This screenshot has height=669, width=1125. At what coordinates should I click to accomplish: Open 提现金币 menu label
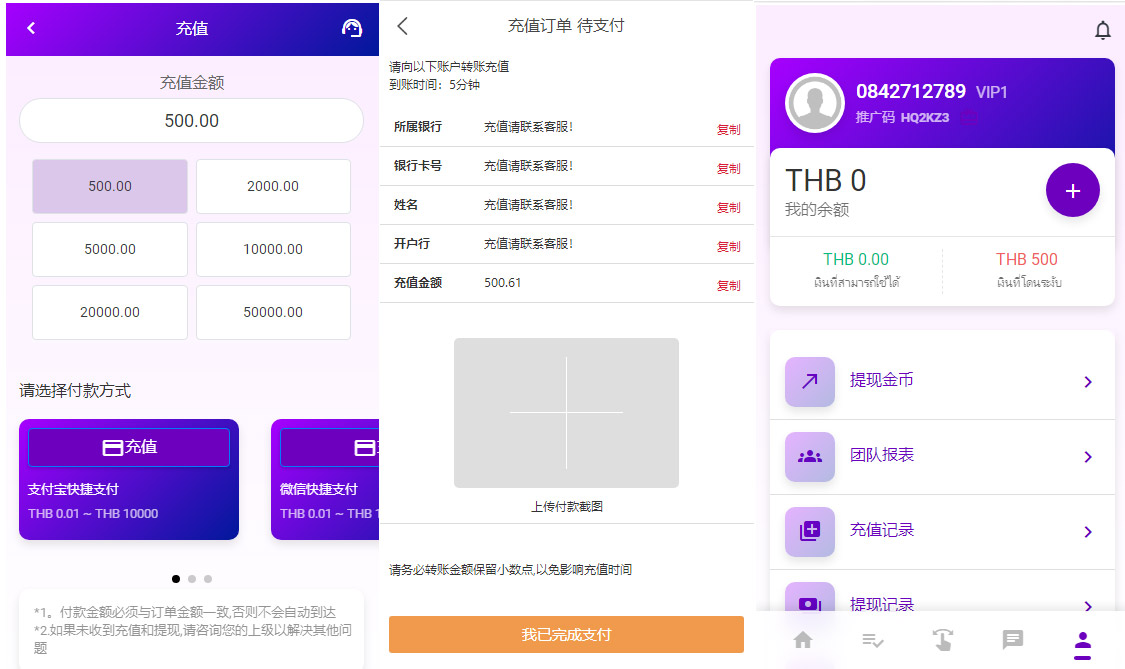tap(881, 380)
